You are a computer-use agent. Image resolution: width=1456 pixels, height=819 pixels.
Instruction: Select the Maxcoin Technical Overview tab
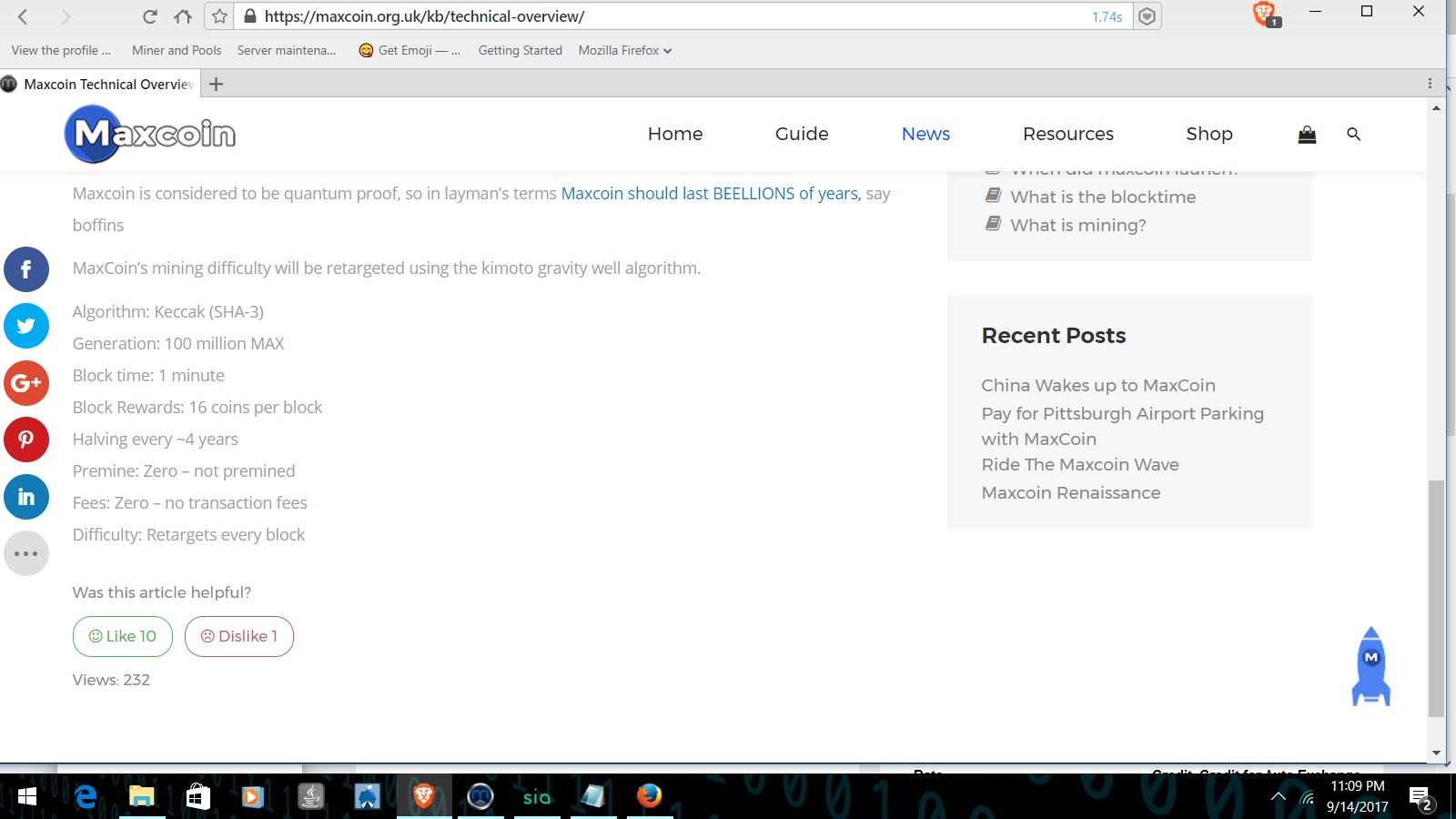(100, 84)
